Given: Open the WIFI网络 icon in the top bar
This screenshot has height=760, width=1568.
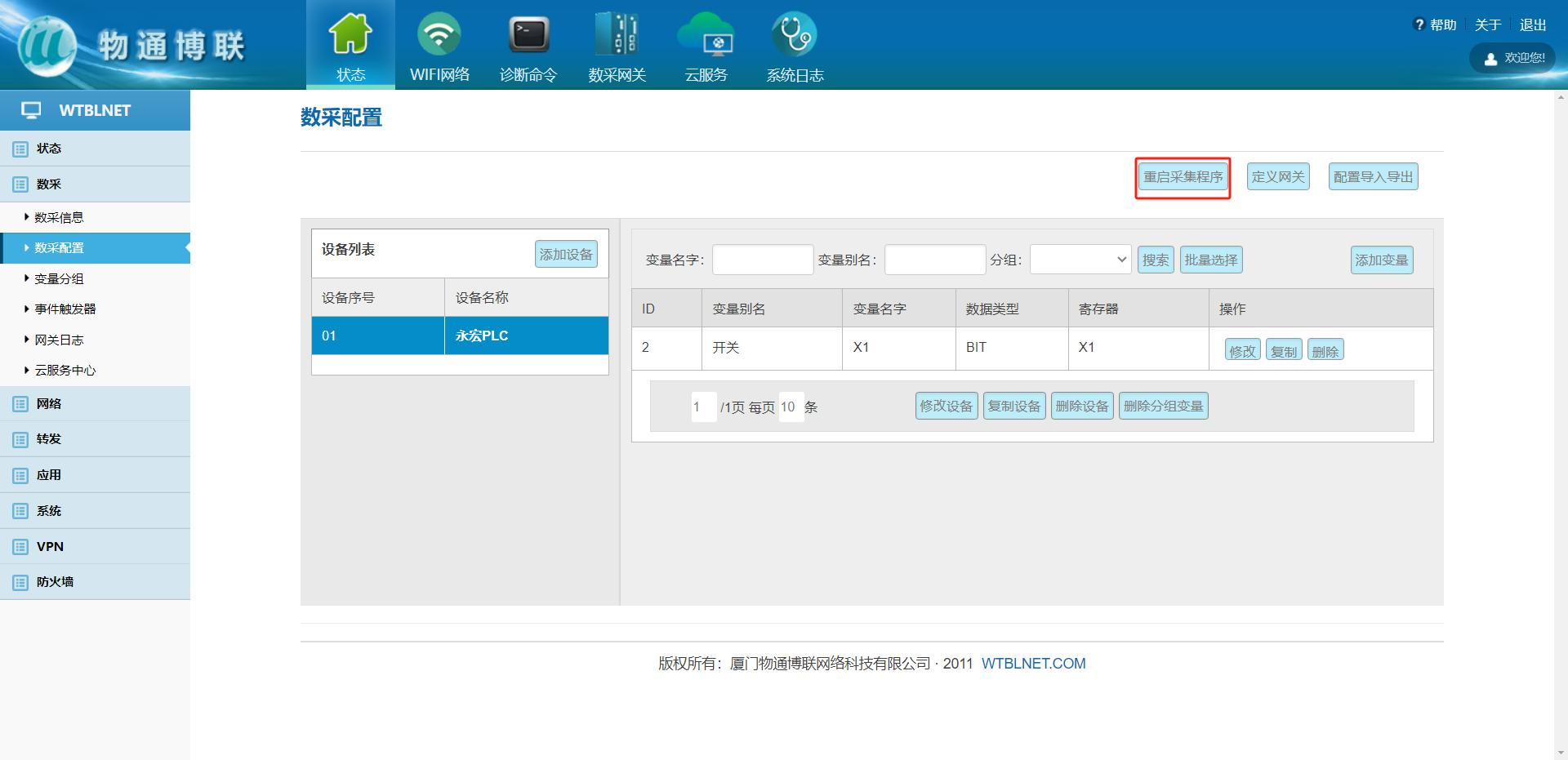Looking at the screenshot, I should pos(439,34).
